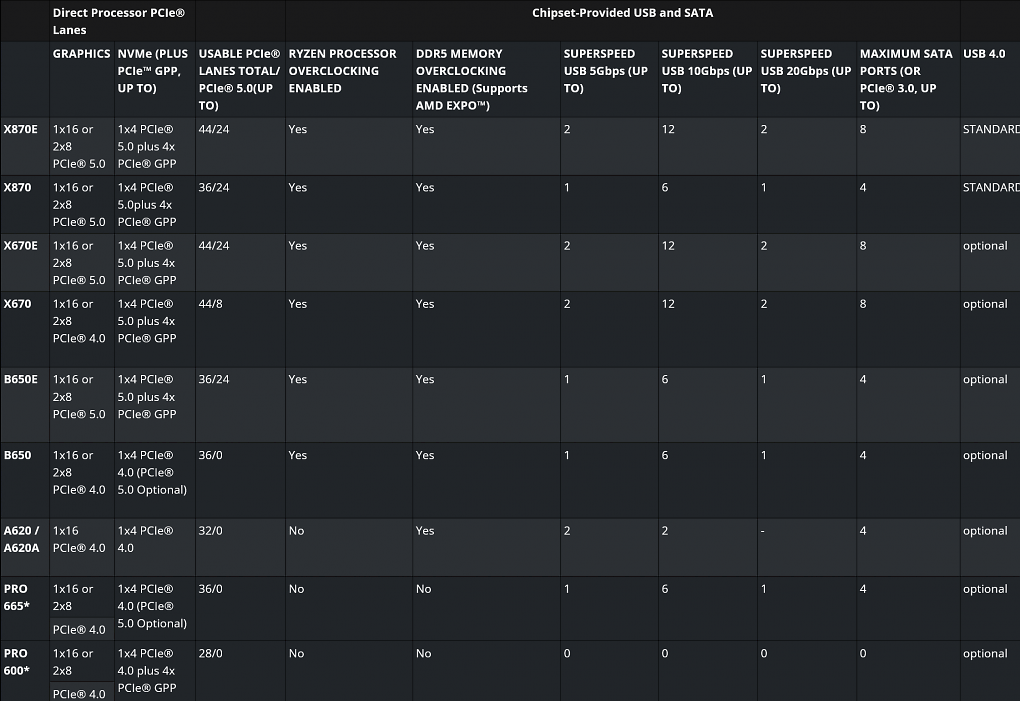This screenshot has height=701, width=1020.
Task: Select the A620 / A620A row label
Action: pos(21,539)
